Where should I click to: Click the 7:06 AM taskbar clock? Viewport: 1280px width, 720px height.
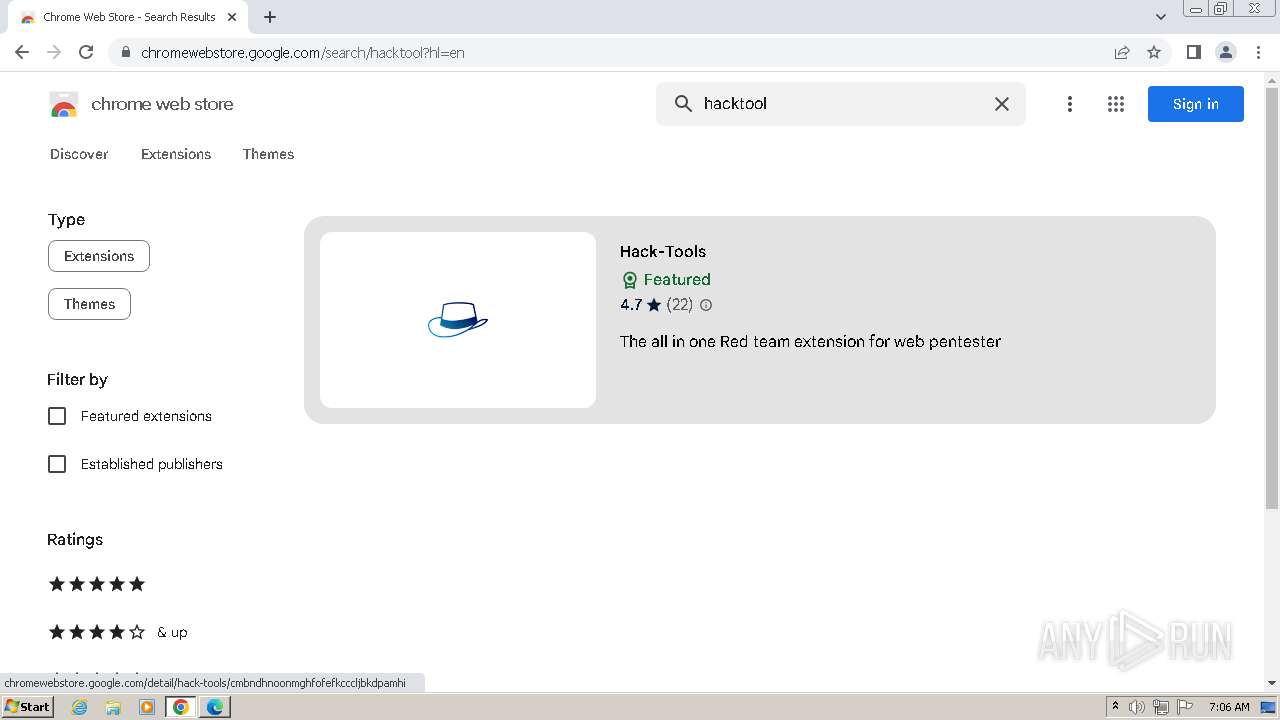(x=1229, y=707)
